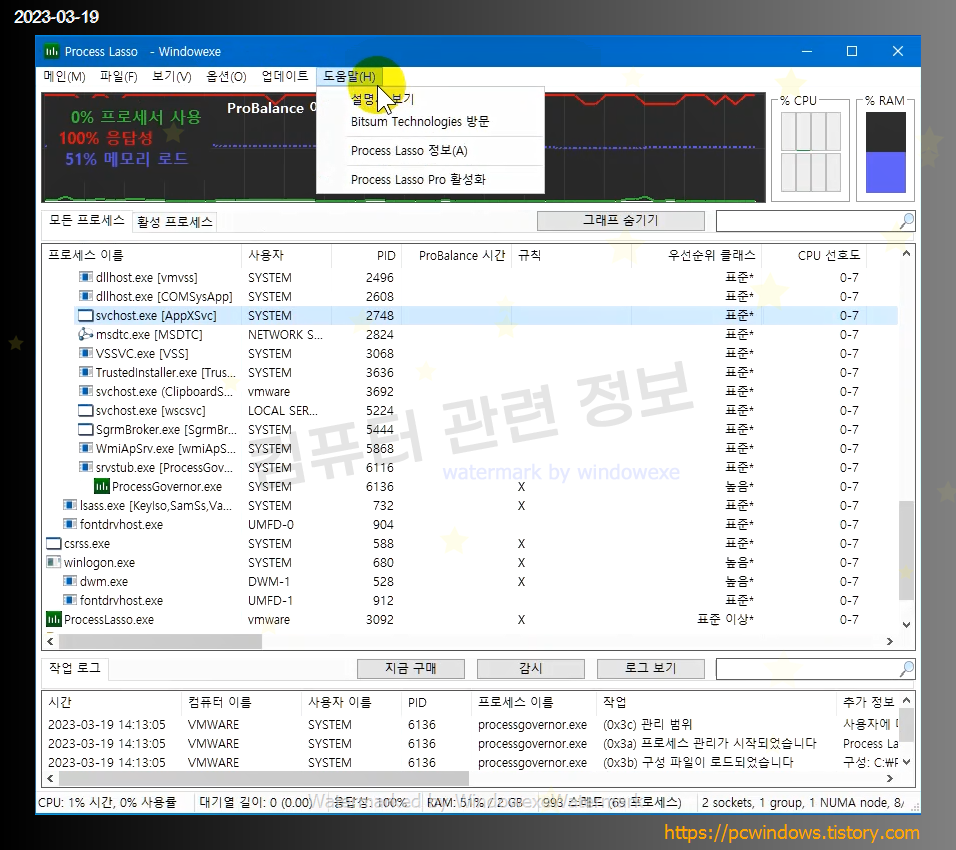Click the SgrmBroker.exe process icon
The width and height of the screenshot is (956, 850).
pos(85,429)
